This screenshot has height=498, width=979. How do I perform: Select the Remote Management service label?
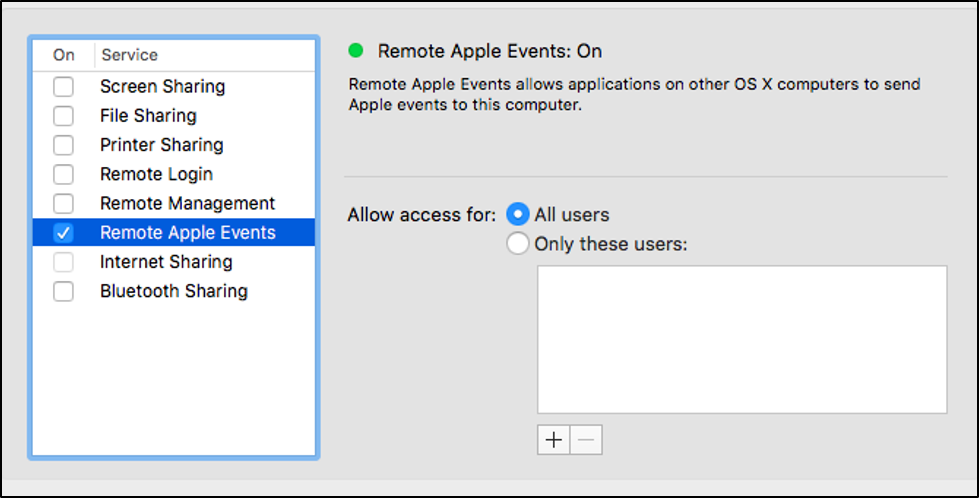[x=187, y=203]
